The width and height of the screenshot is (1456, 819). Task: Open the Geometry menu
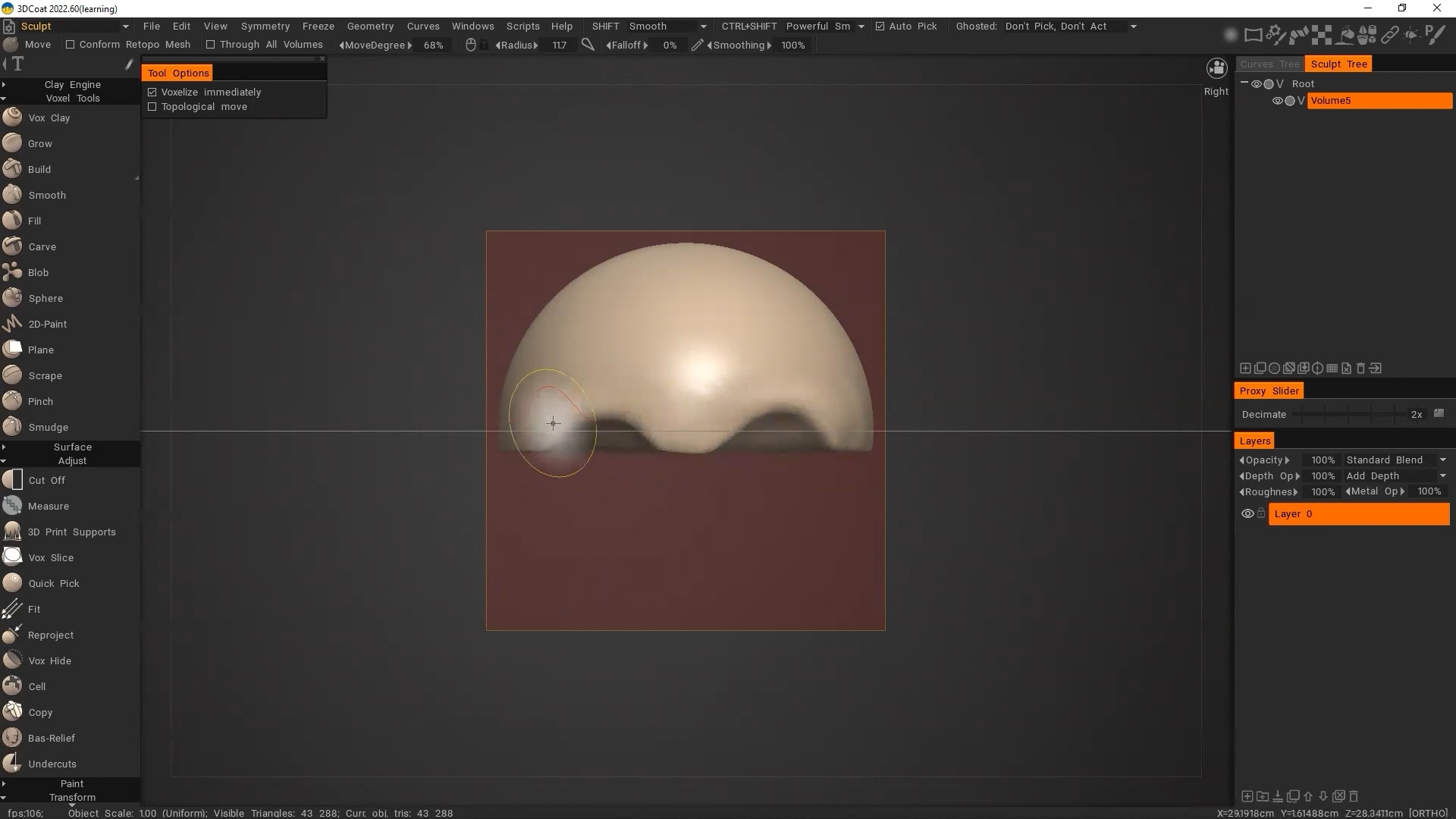pos(370,27)
